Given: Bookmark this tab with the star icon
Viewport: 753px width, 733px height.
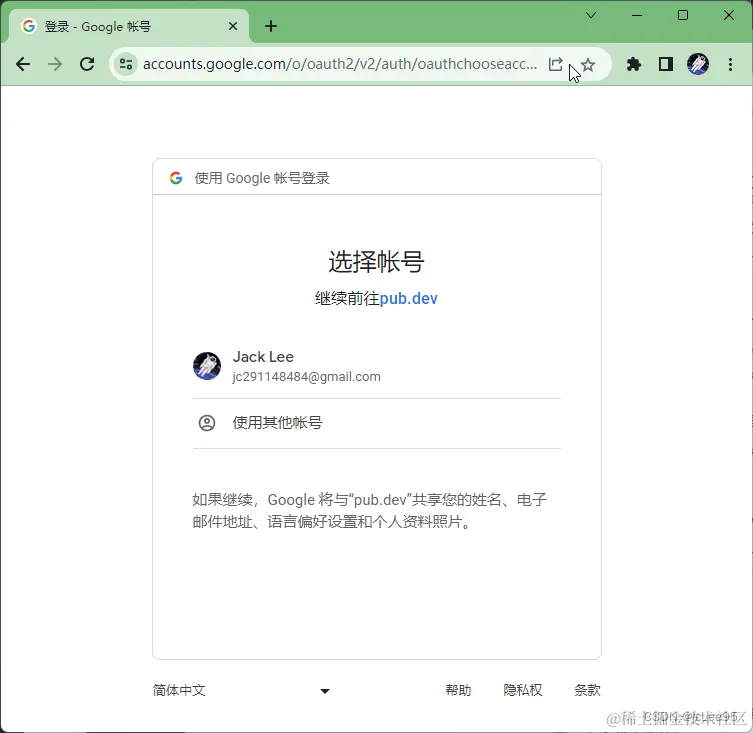Looking at the screenshot, I should pos(588,64).
